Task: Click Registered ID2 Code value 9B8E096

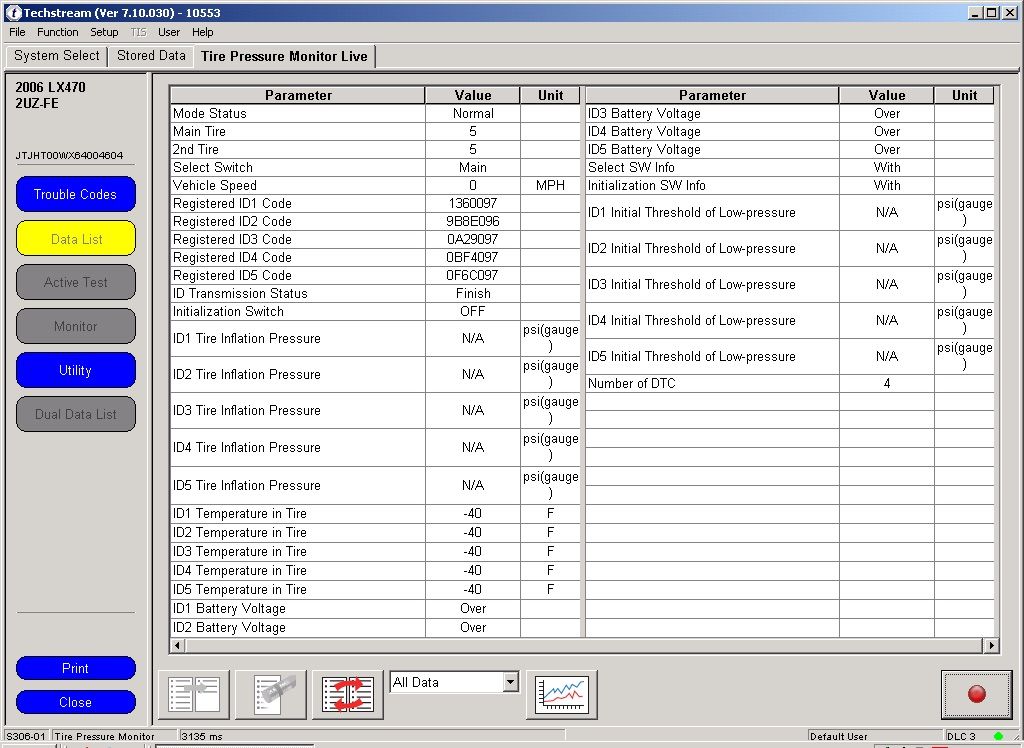Action: (x=473, y=221)
